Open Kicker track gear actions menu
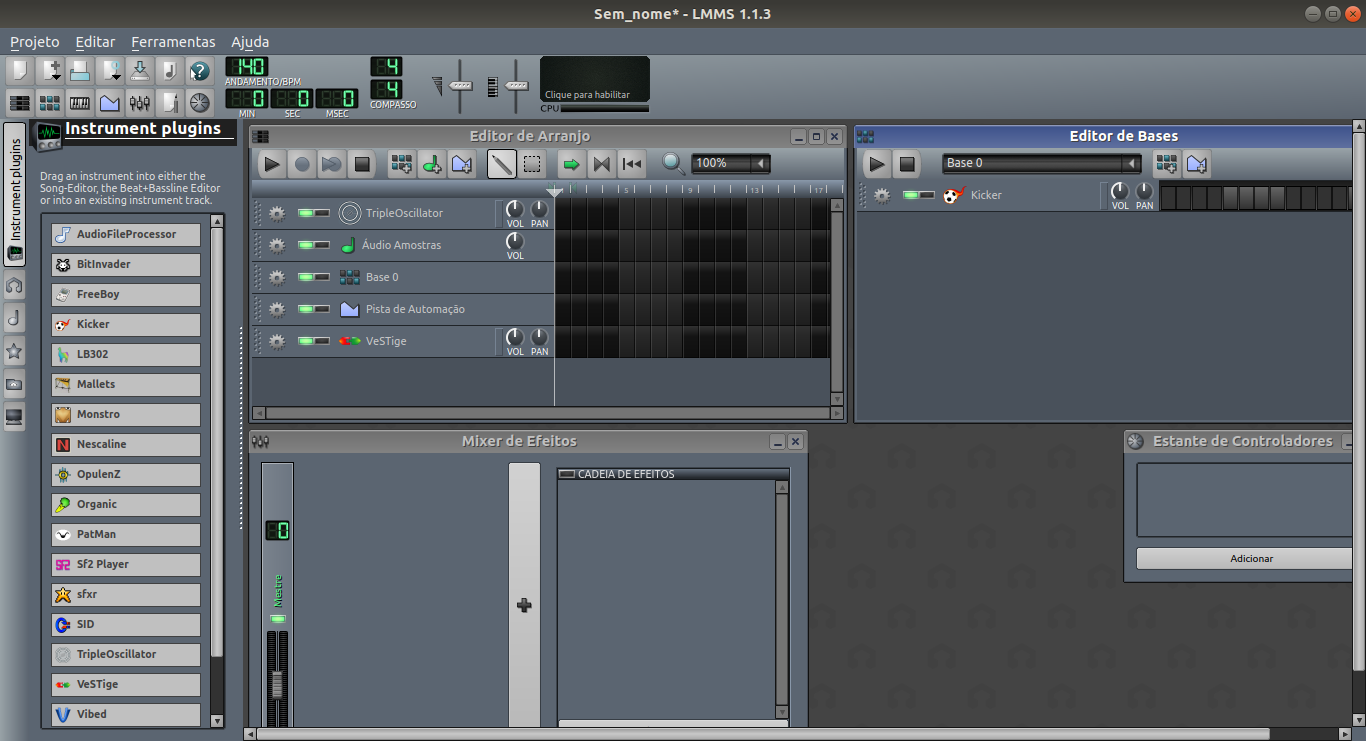Screen dimensions: 1366x741 (x=881, y=195)
